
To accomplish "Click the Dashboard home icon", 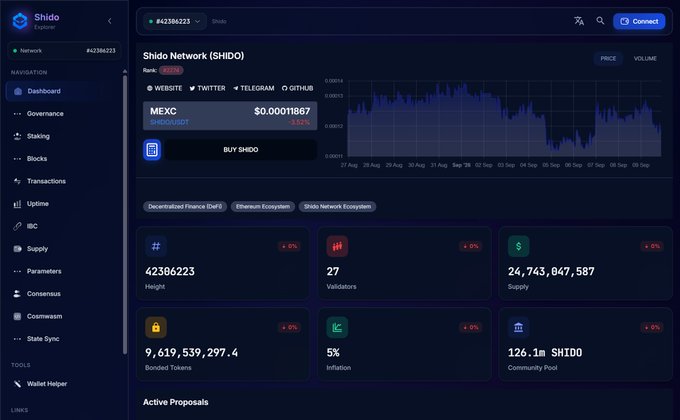I will pos(18,91).
